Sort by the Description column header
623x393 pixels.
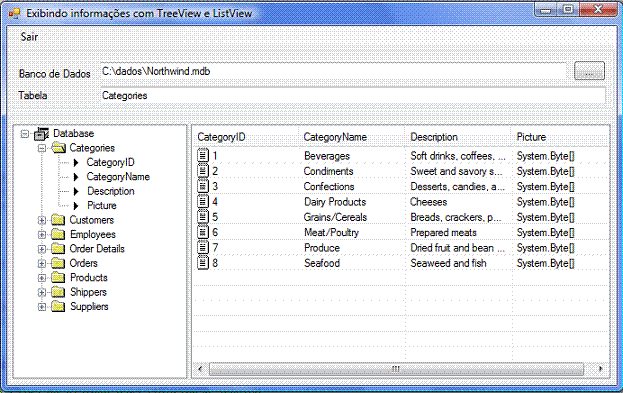pos(458,137)
